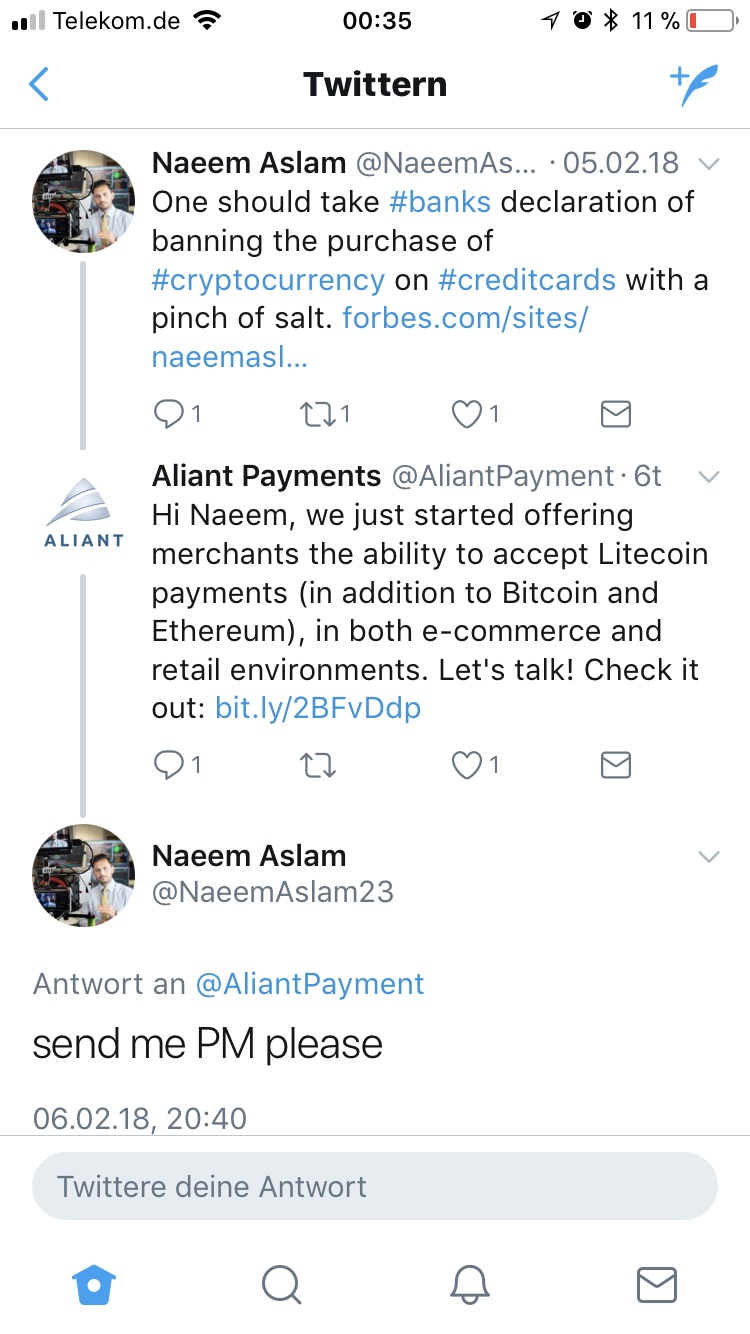The image size is (750, 1334).
Task: Open the menu chevron on the PM reply
Action: pos(709,857)
